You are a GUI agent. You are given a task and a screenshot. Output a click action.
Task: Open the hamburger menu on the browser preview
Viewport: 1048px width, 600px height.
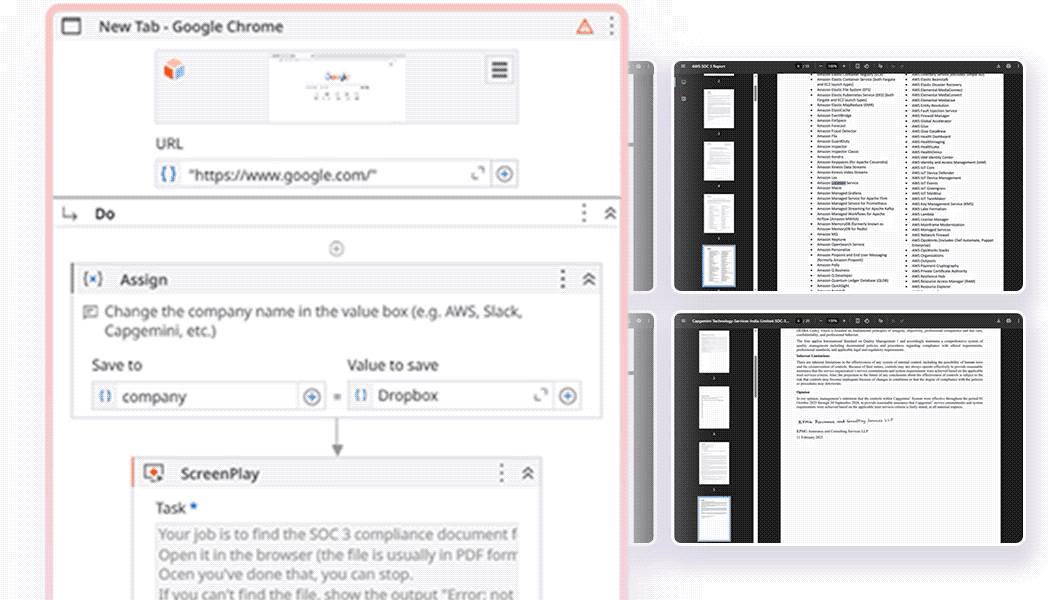499,69
